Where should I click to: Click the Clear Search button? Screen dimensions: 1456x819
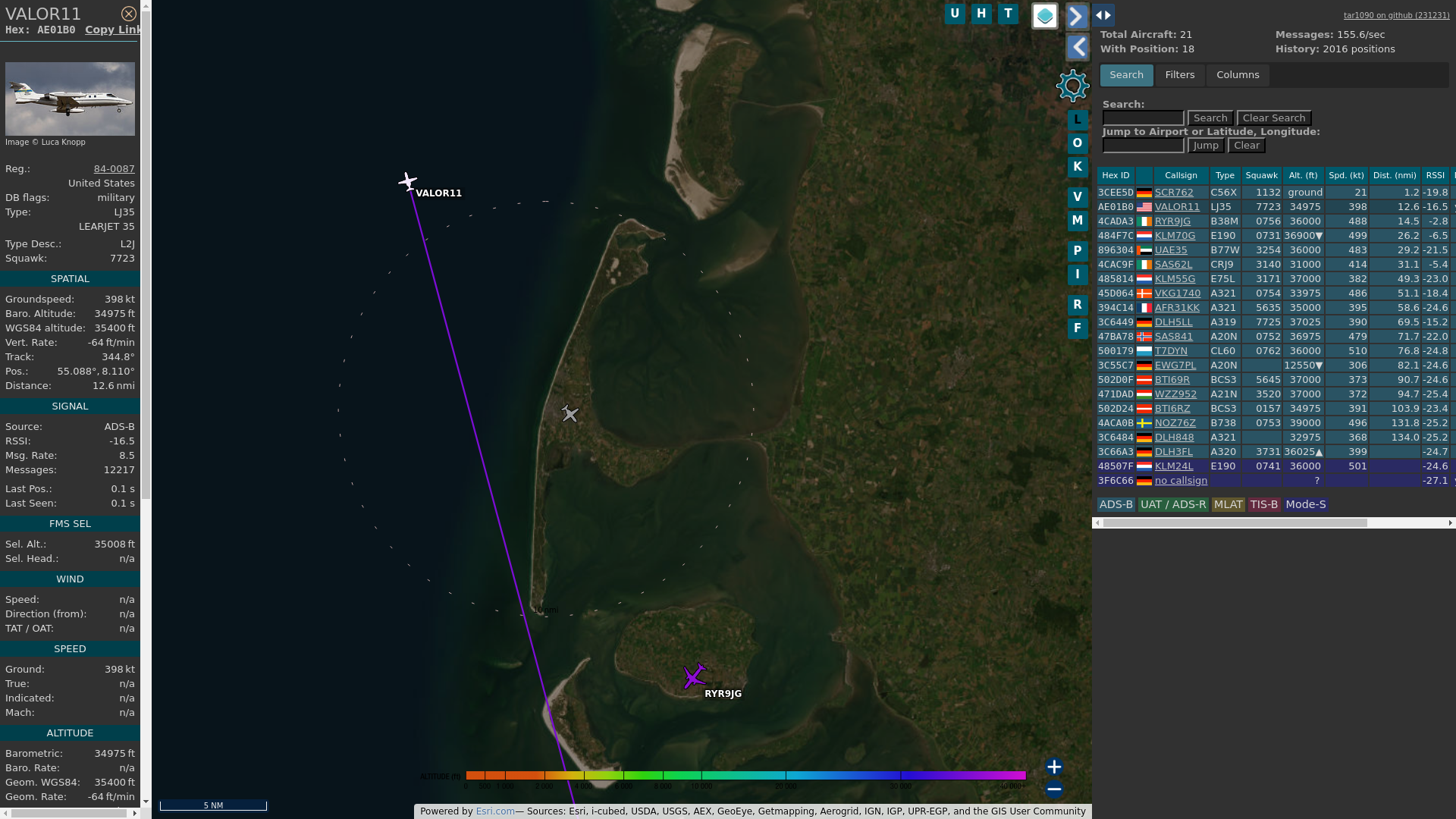click(x=1274, y=118)
